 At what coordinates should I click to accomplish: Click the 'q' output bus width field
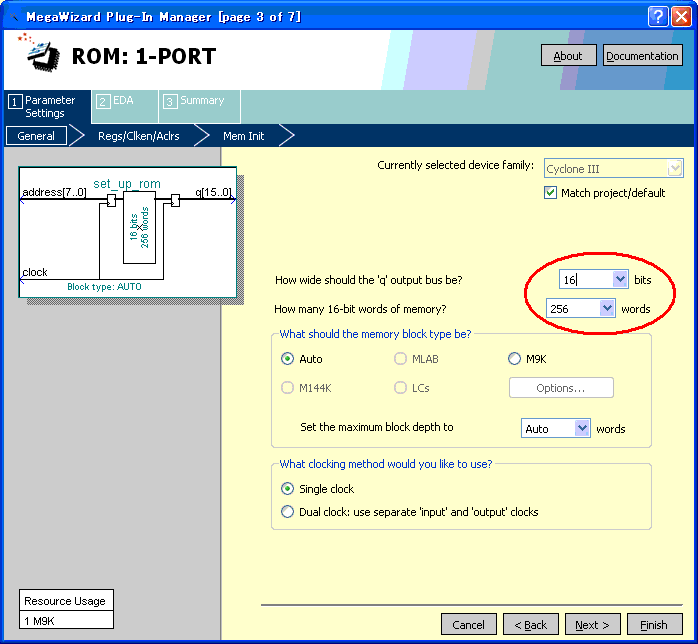[x=586, y=279]
